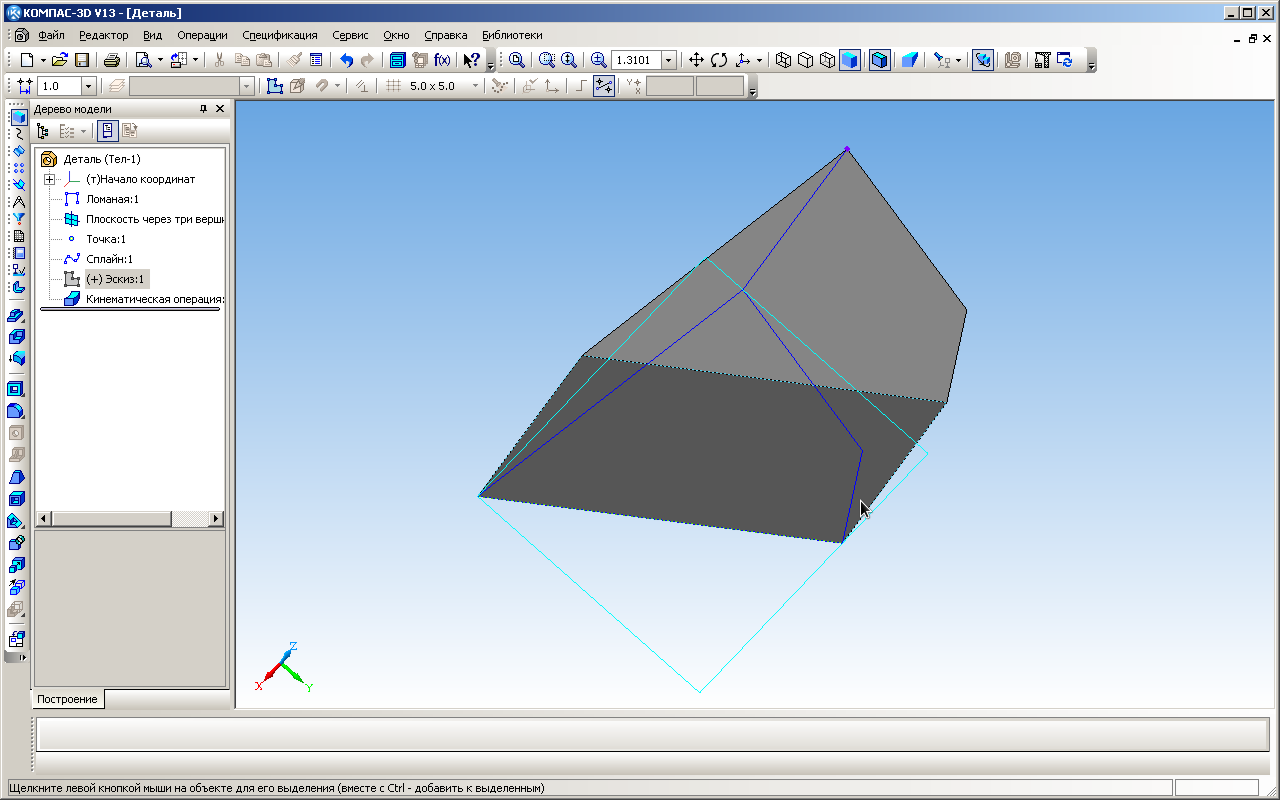Toggle the solid modeling panel at the top left

(17, 116)
